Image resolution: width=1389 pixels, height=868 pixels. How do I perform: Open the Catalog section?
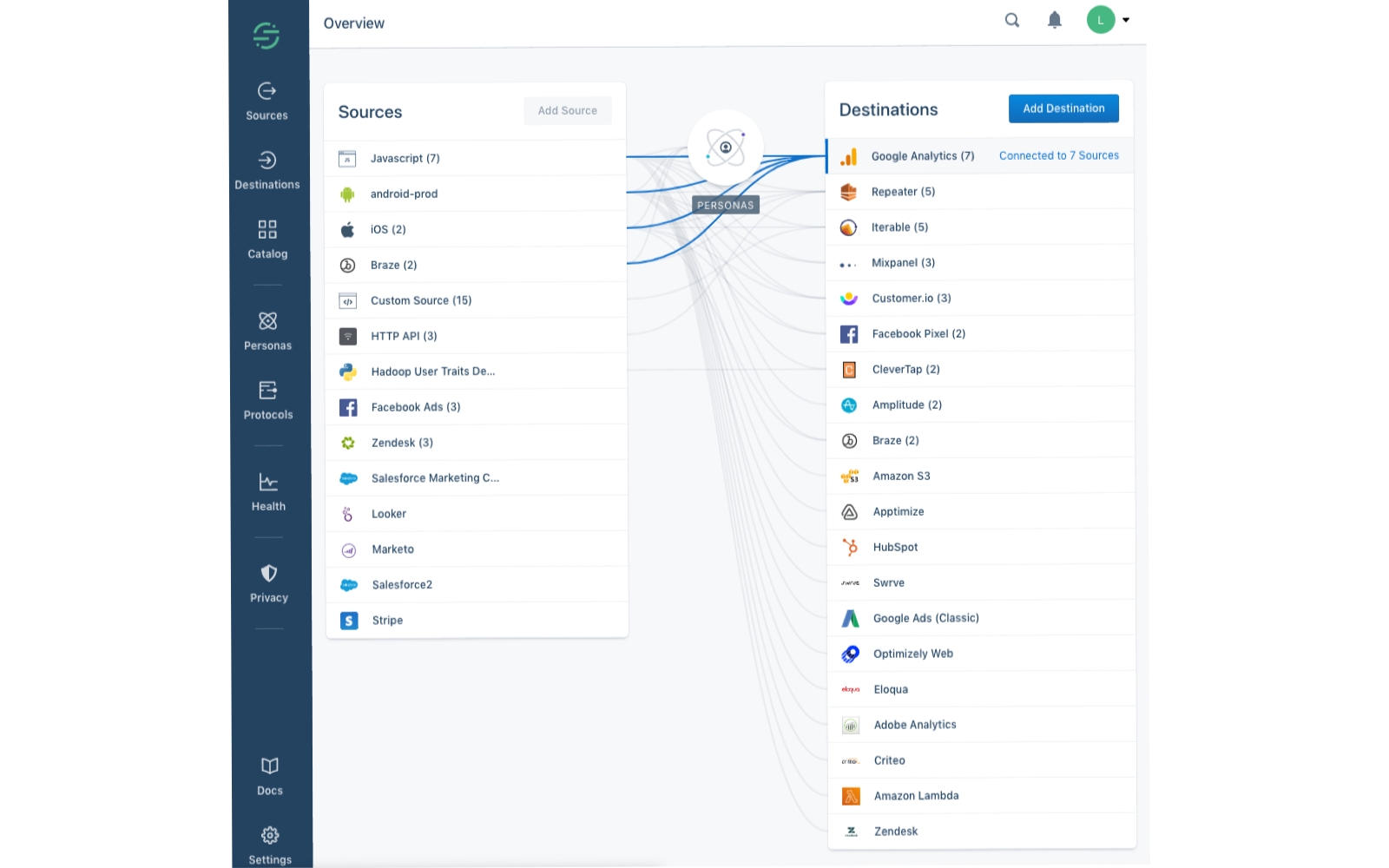click(x=267, y=239)
